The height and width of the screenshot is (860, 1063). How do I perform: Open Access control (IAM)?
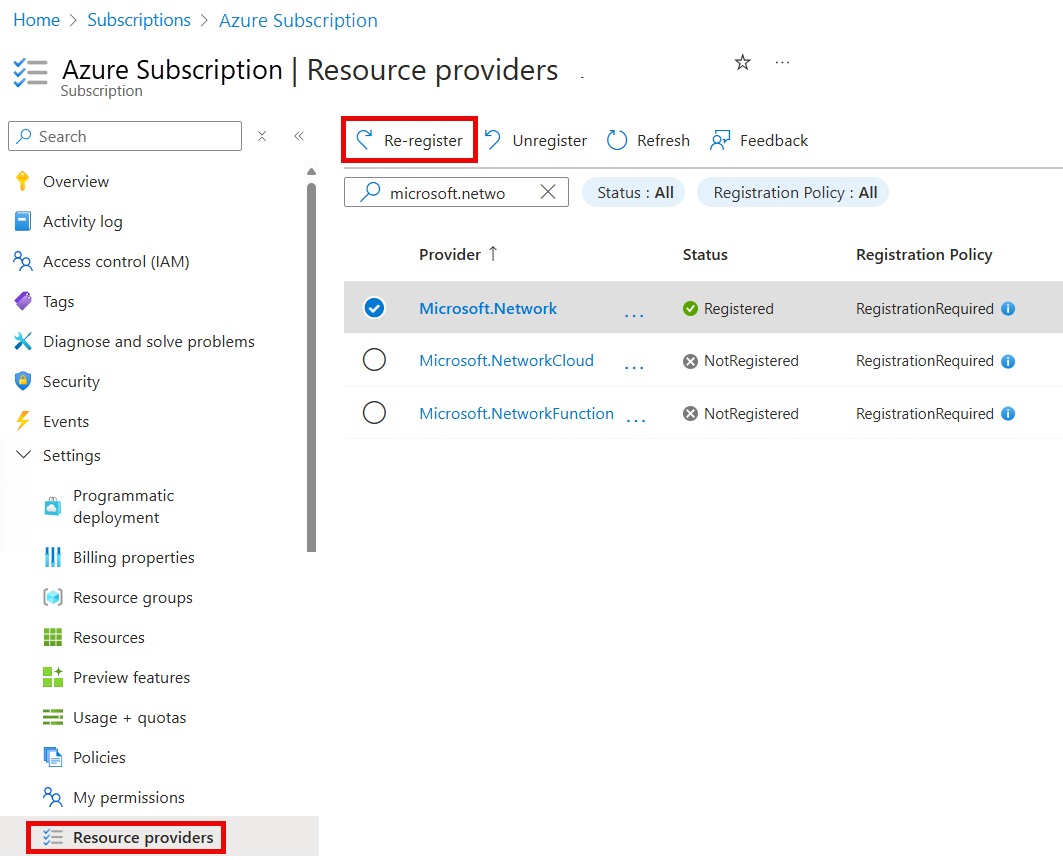point(116,262)
